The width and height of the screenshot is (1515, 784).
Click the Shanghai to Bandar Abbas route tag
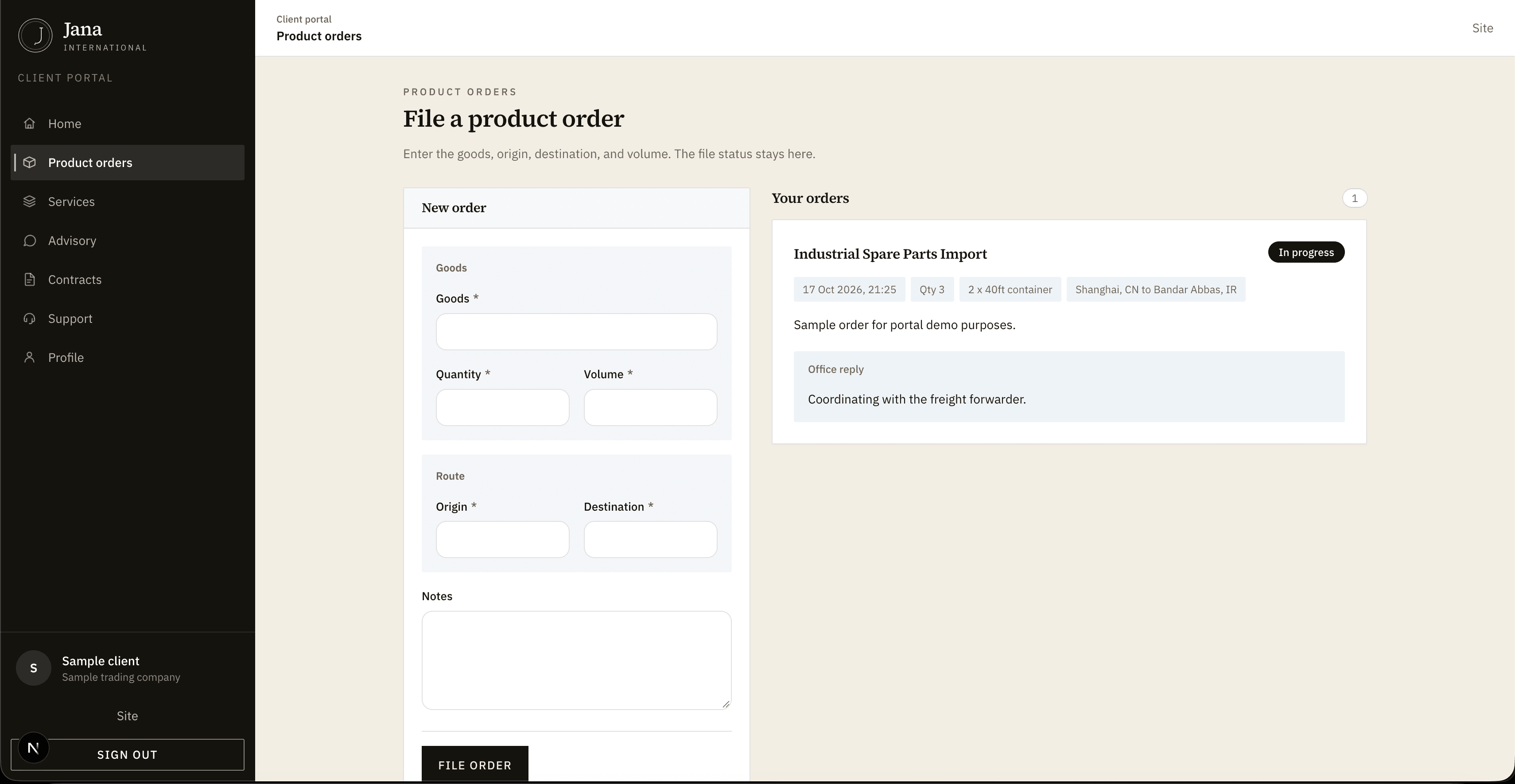1156,289
